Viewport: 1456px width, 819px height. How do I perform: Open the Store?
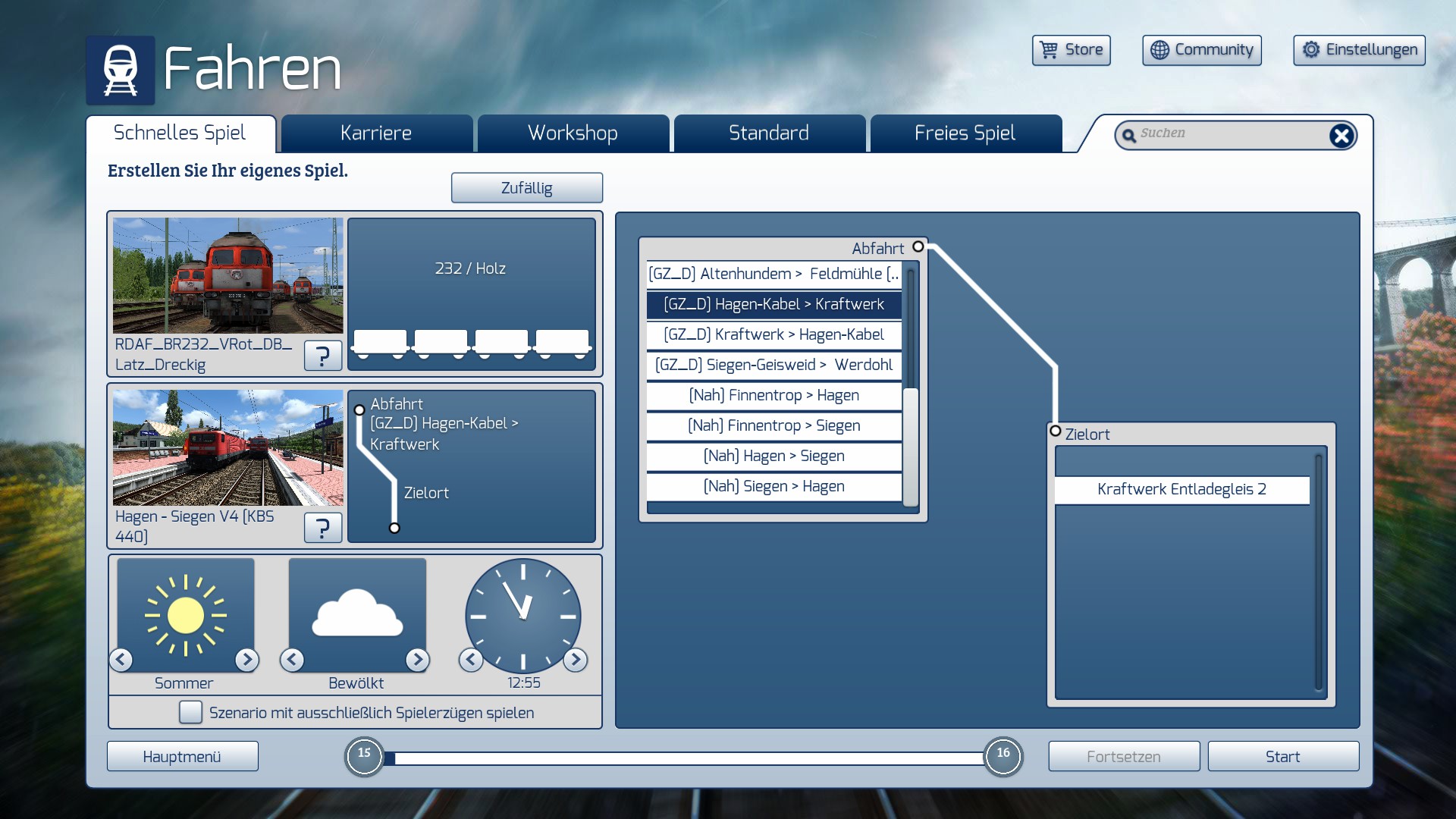pos(1071,50)
